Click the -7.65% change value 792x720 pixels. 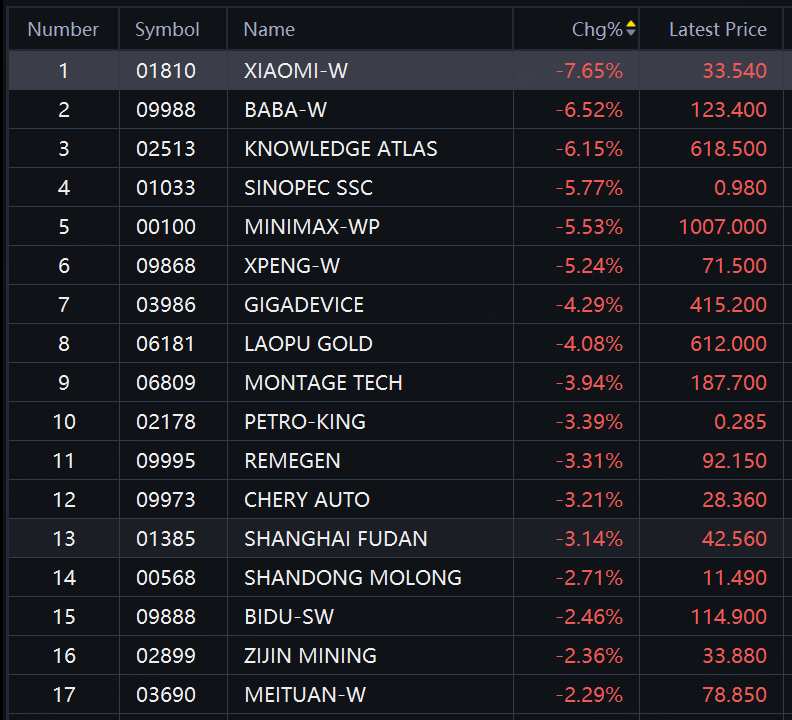click(589, 71)
